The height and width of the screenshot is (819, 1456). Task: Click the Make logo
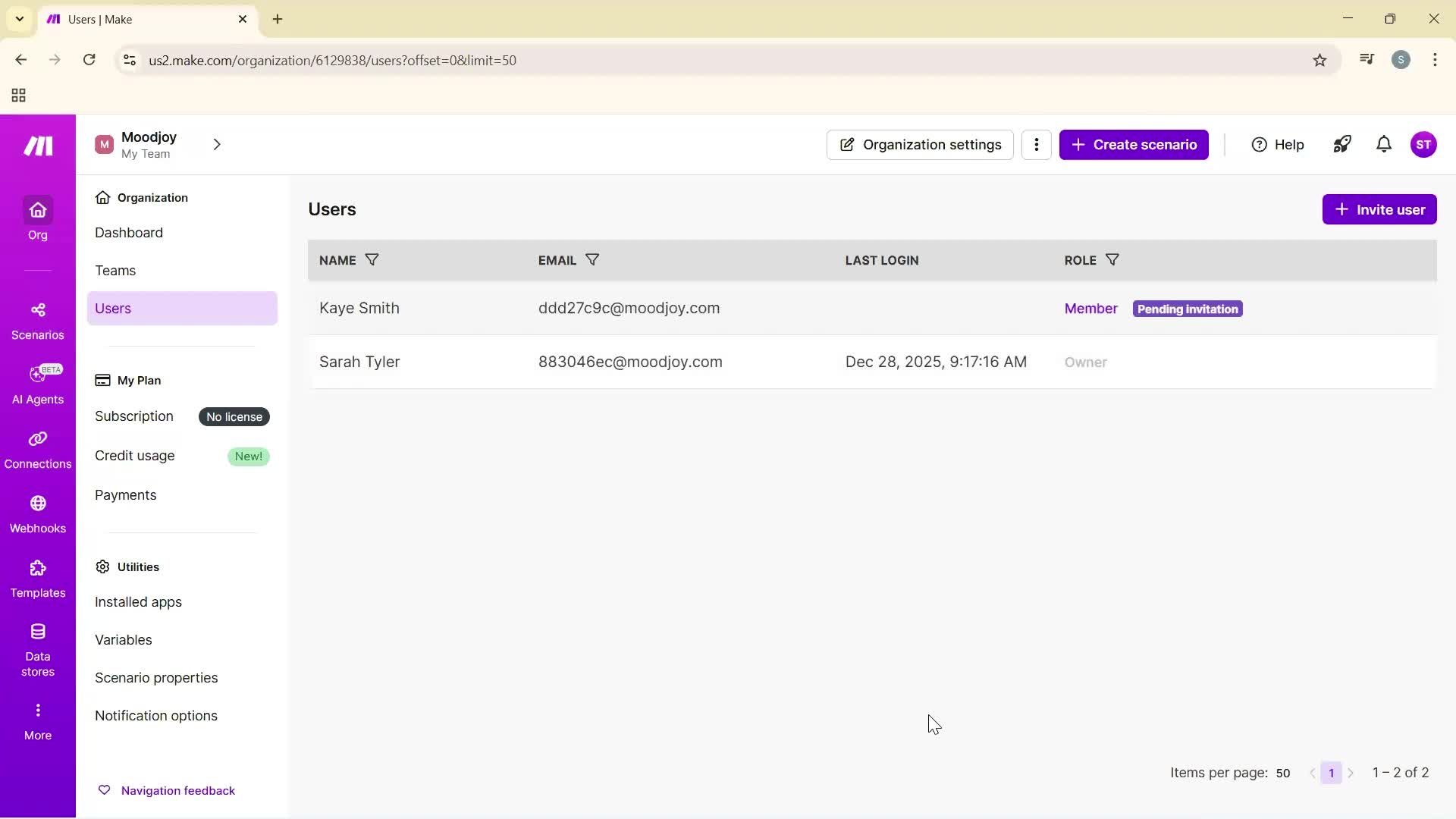pyautogui.click(x=37, y=146)
